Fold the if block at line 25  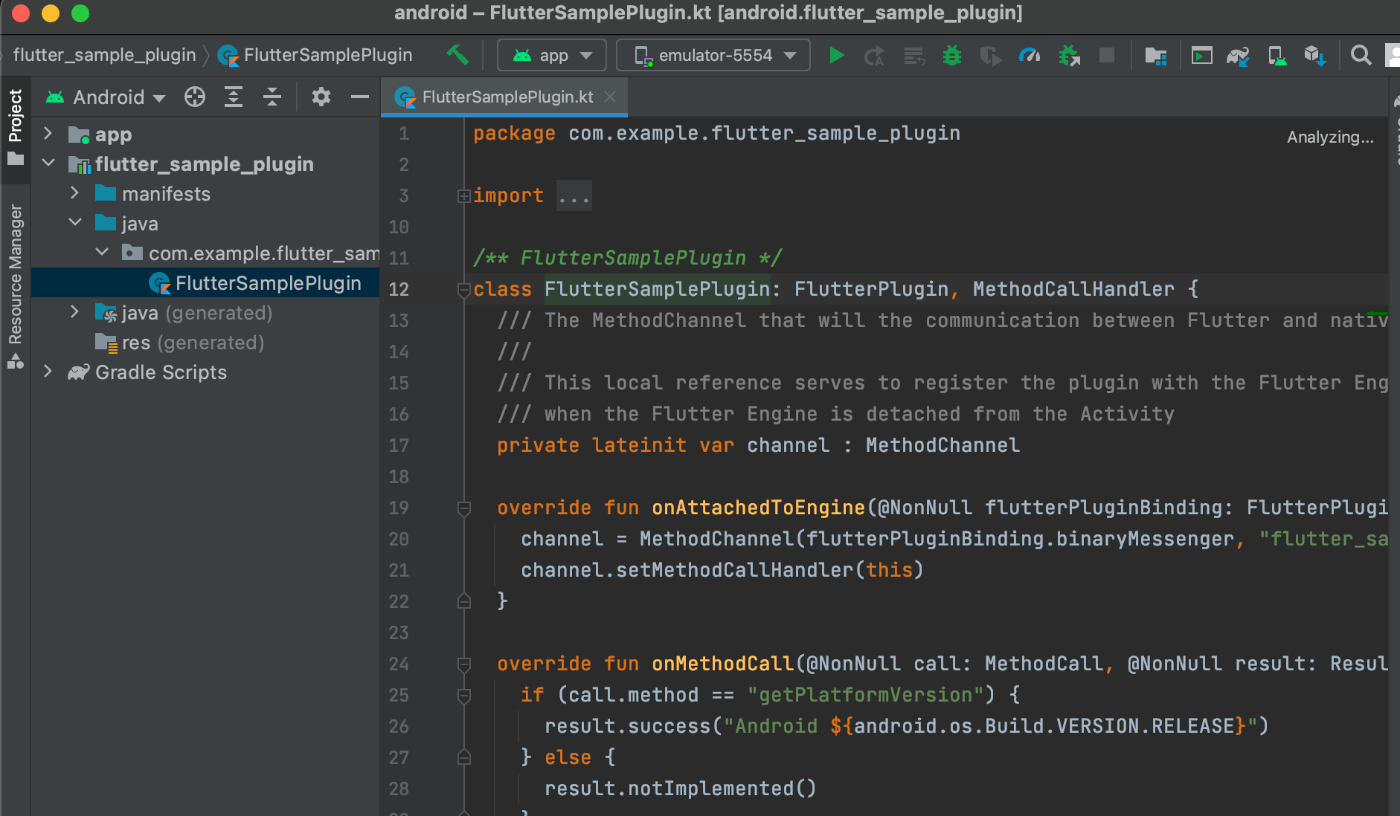point(463,695)
